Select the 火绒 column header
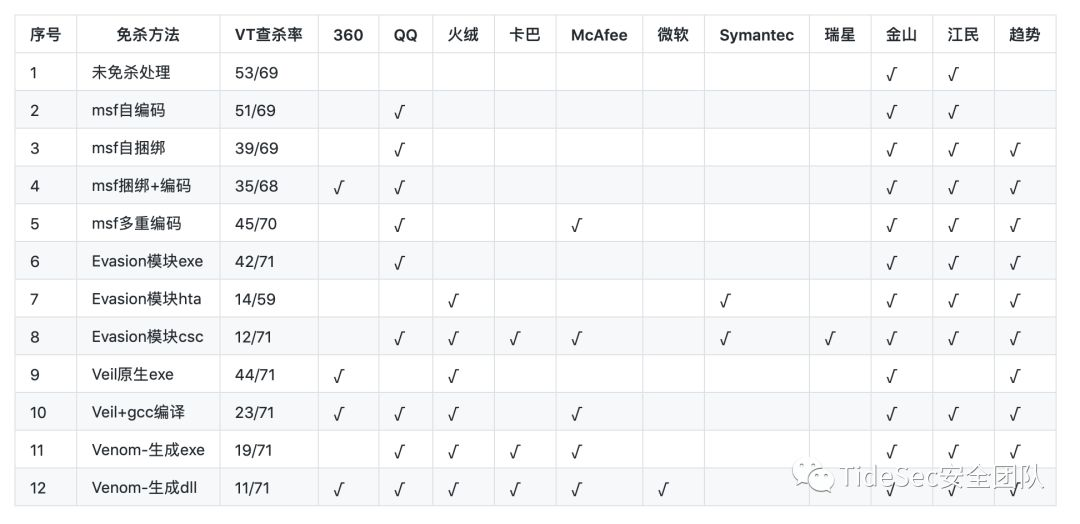This screenshot has width=1080, height=524. click(462, 35)
